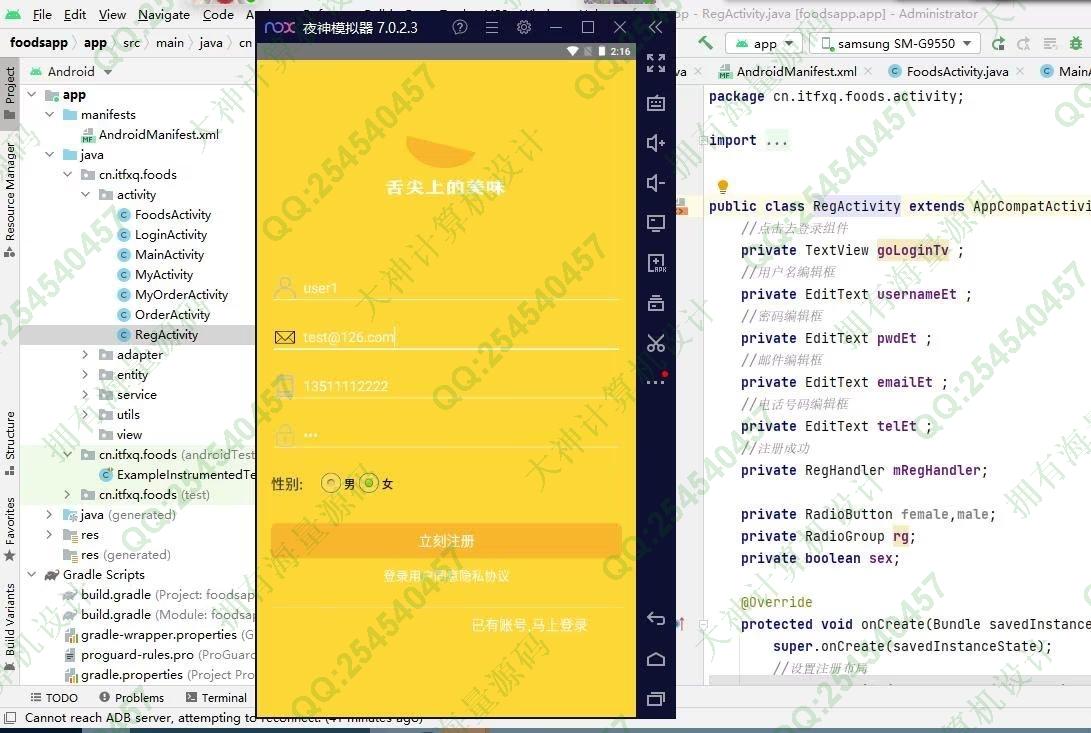Click the debug bug icon

[1076, 43]
